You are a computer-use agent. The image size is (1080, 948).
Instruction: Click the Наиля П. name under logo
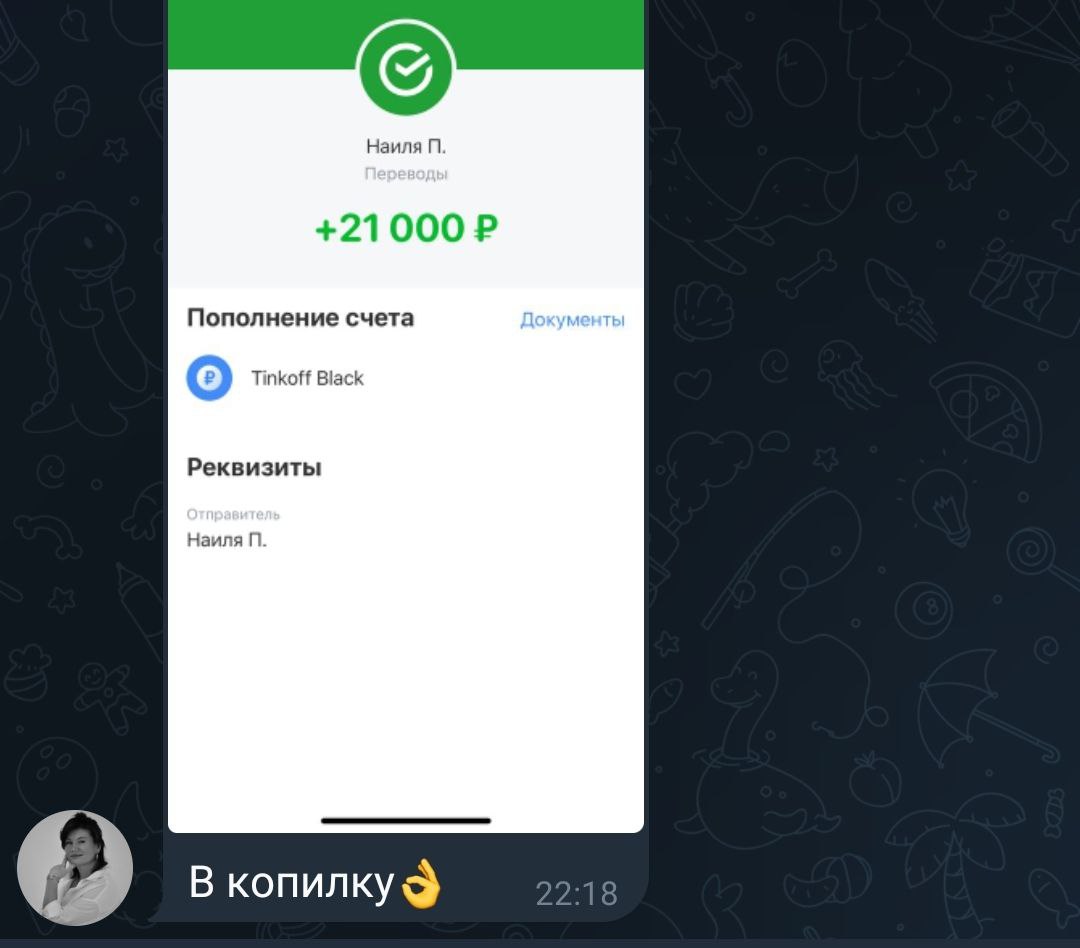(406, 146)
